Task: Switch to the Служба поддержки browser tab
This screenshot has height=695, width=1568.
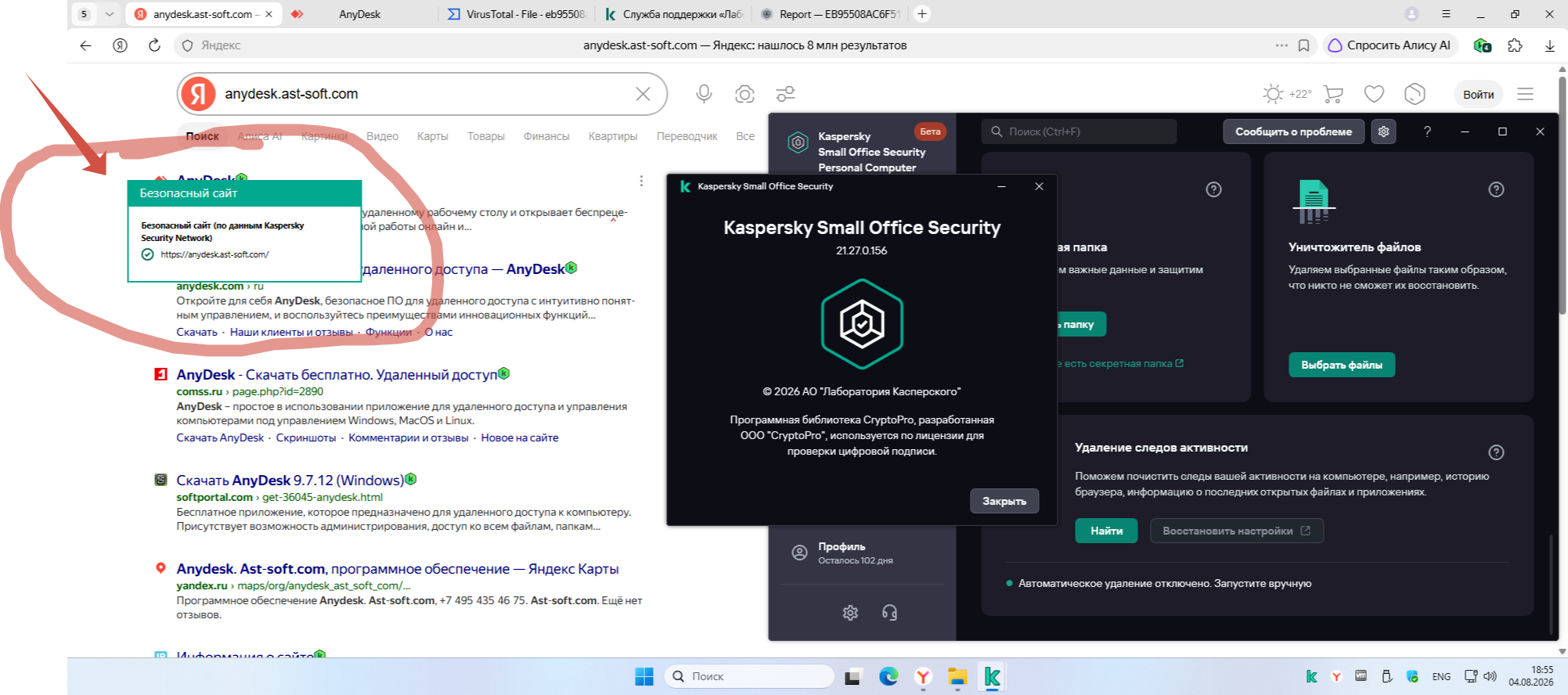Action: (674, 14)
